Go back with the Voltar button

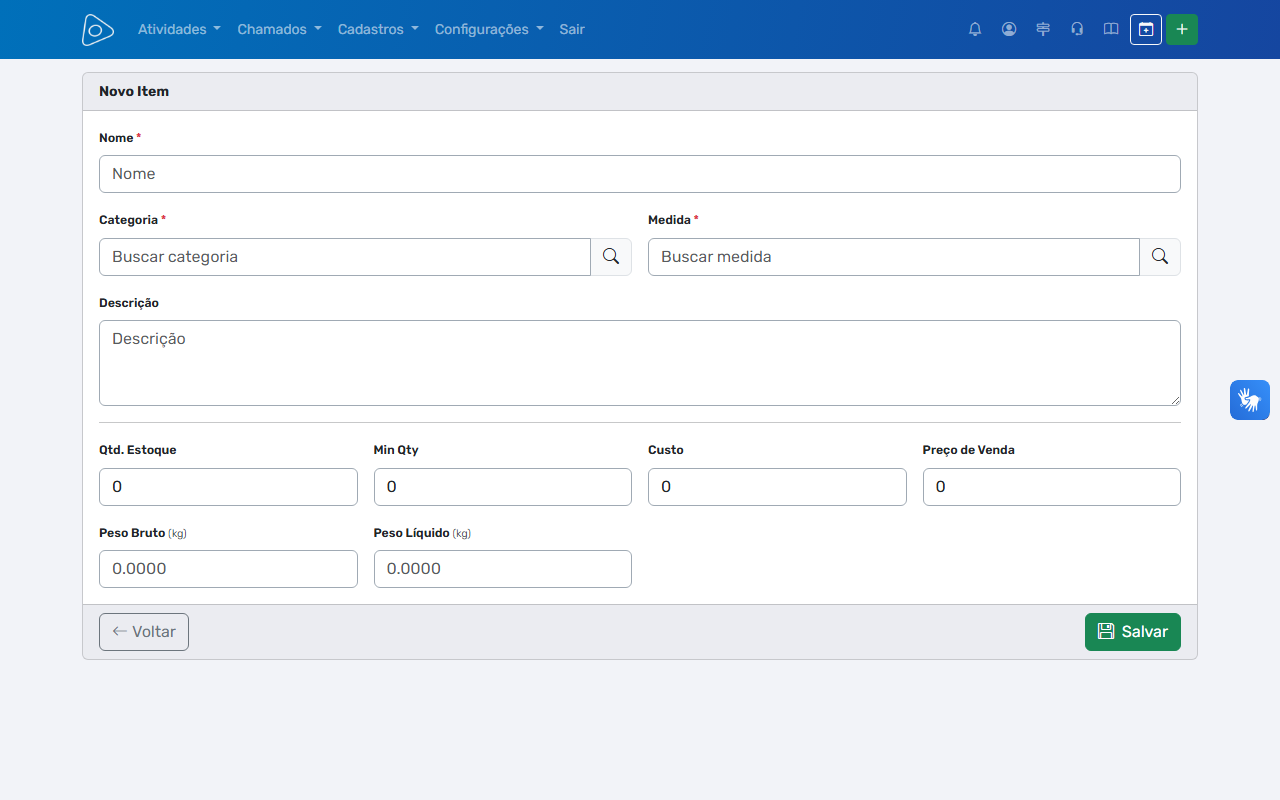click(x=144, y=632)
